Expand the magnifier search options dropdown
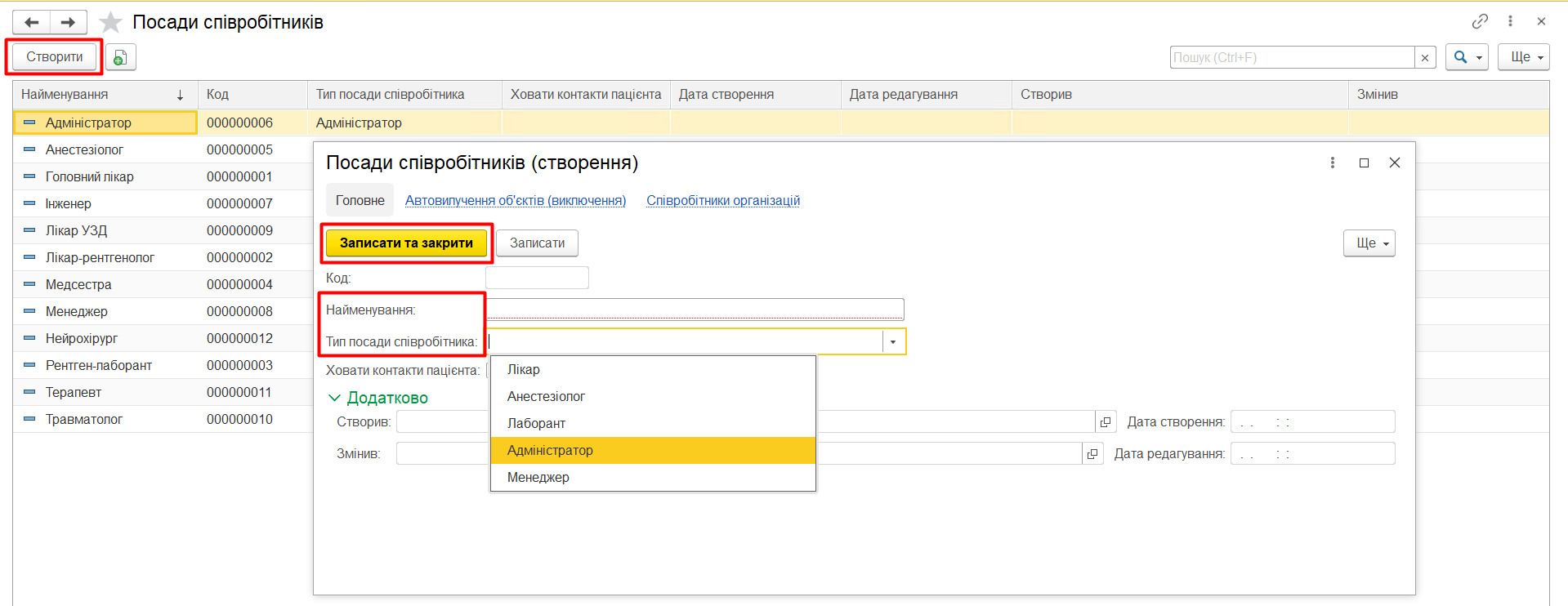Screen dimensions: 1568x606 1467,57
